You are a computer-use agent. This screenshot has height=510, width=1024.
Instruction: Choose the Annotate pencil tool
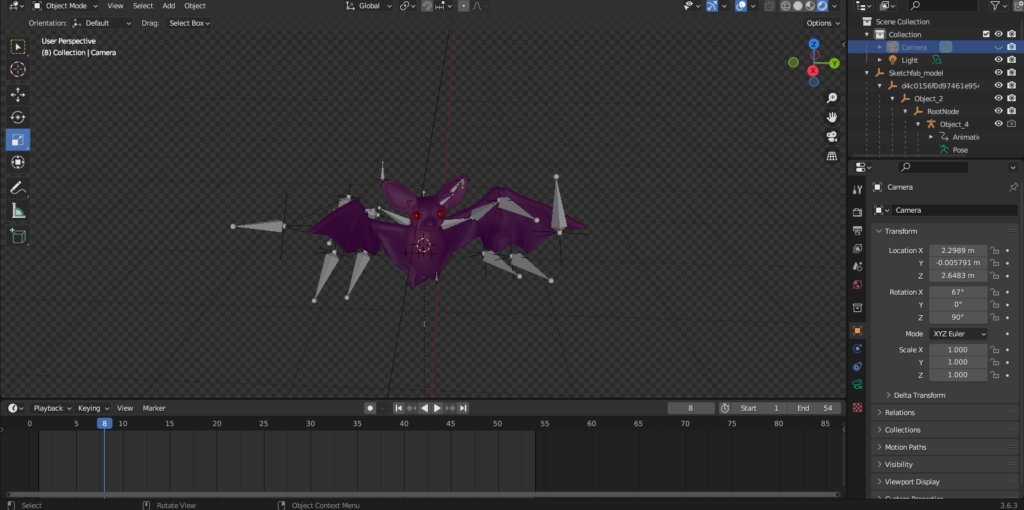(18, 187)
